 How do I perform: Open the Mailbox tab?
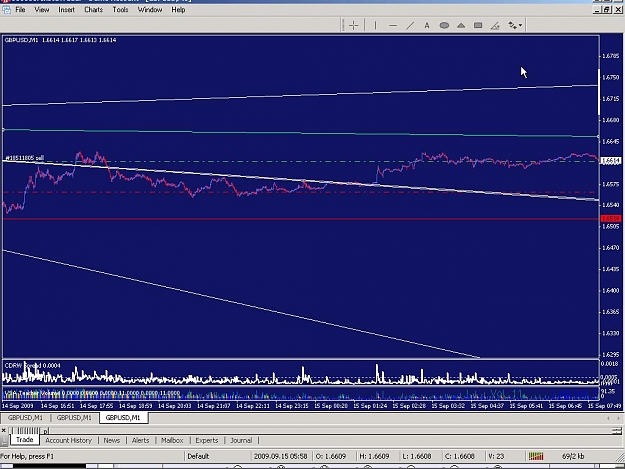pyautogui.click(x=172, y=440)
